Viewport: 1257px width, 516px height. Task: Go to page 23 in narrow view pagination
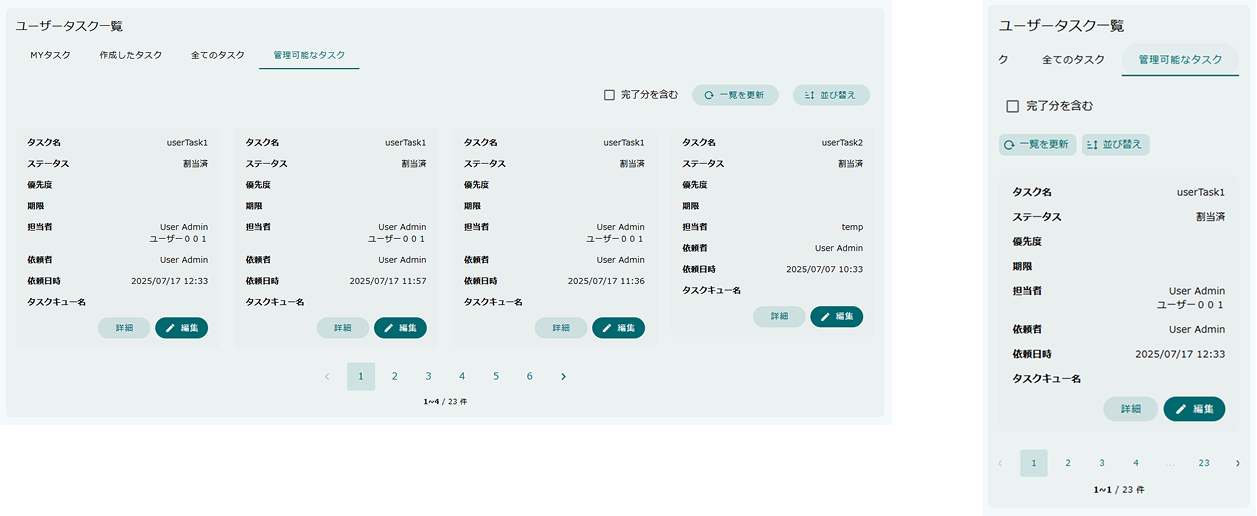1204,463
